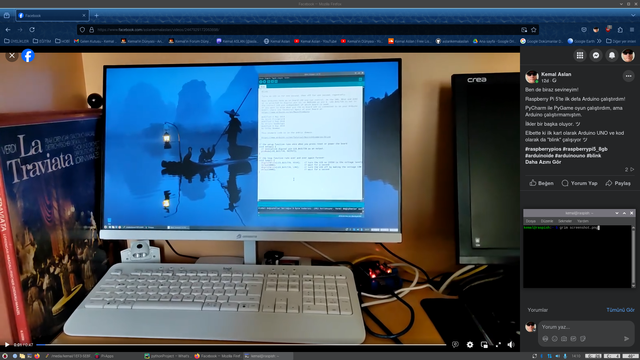Open a new Firefox tab

96,16
